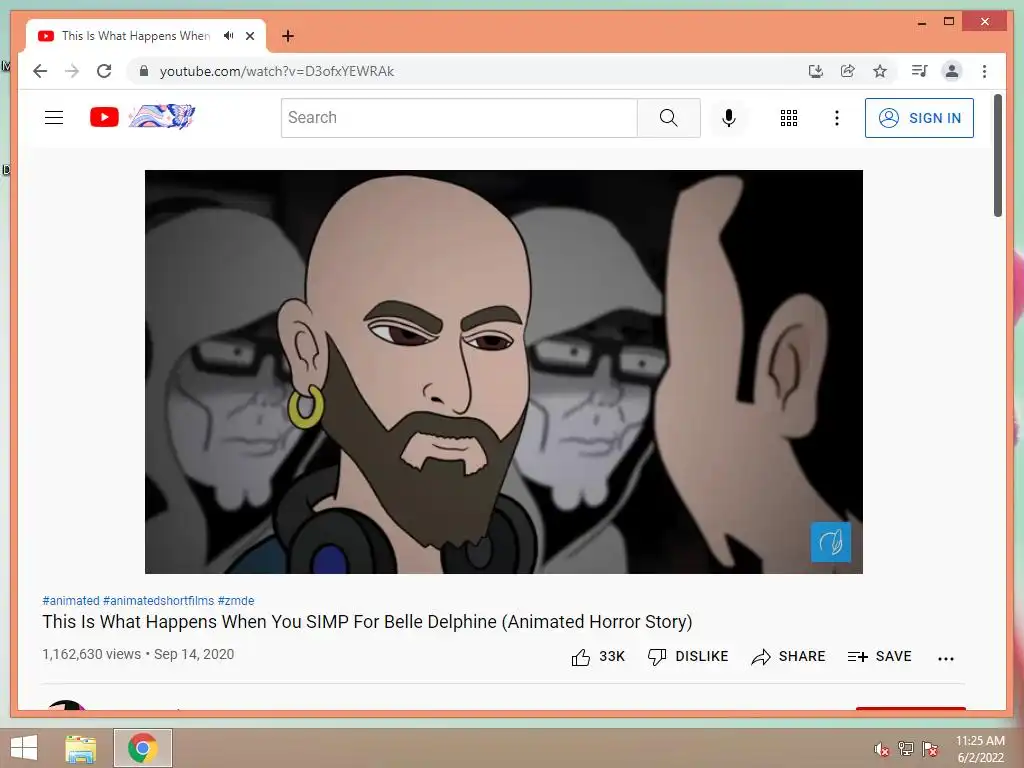Open the #animated hashtag
The image size is (1024, 768).
coord(71,601)
